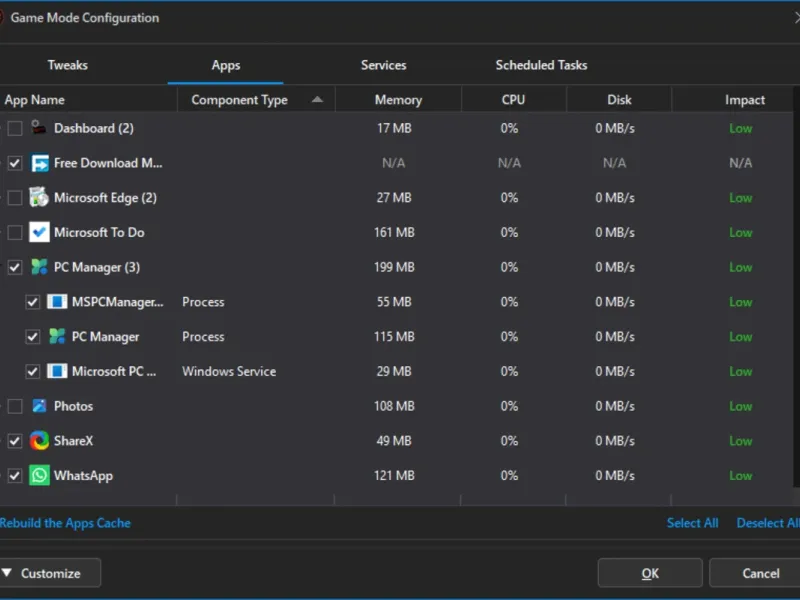Click the Photos app icon

pyautogui.click(x=39, y=406)
